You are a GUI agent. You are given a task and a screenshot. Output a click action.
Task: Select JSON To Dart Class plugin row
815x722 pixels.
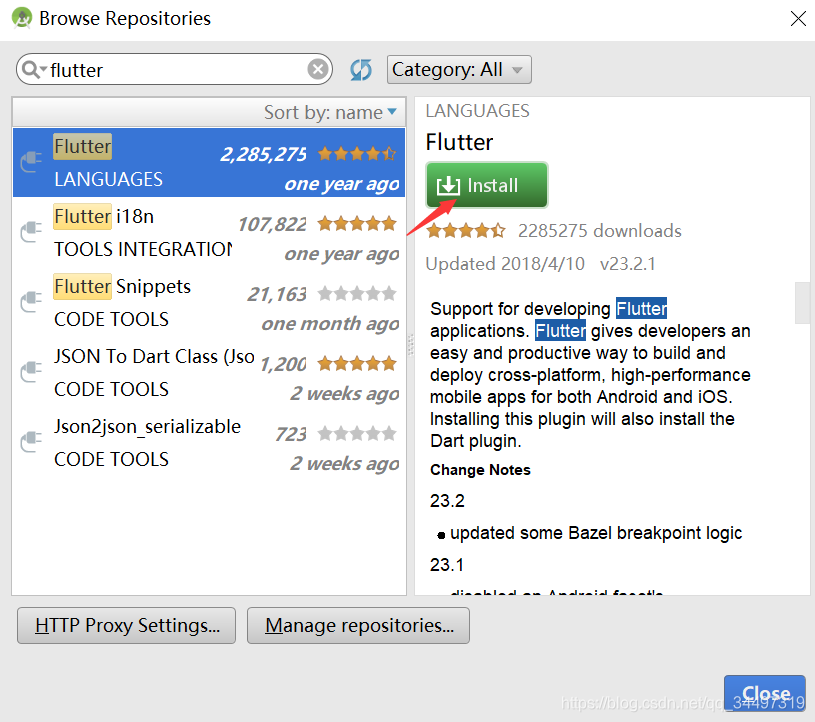coord(209,373)
